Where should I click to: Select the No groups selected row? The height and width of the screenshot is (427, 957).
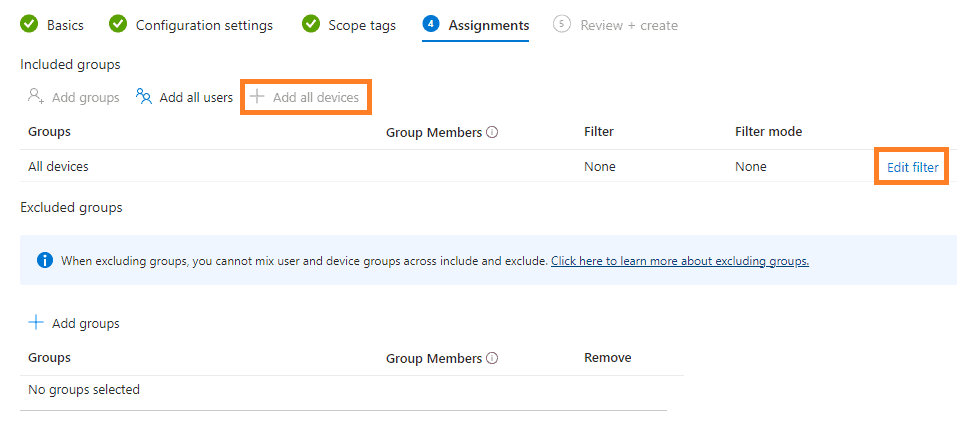[84, 390]
